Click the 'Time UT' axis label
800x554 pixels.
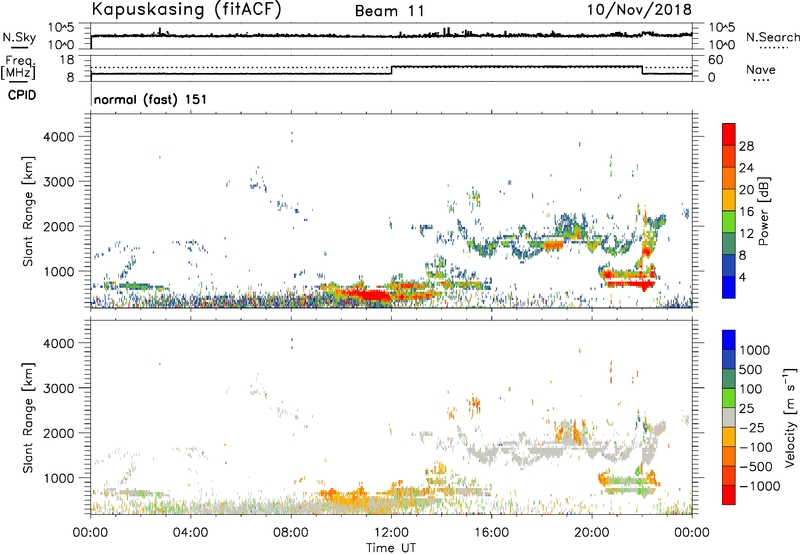391,548
